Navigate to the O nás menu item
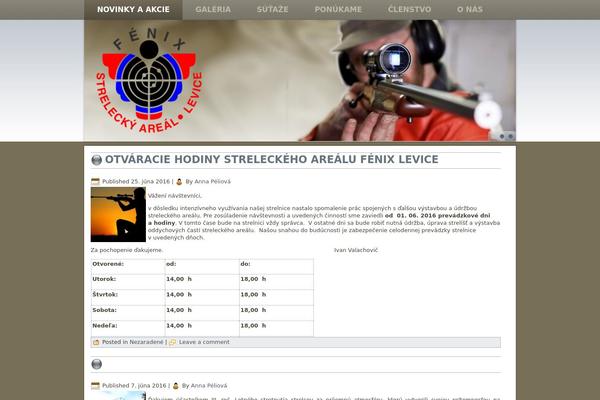The image size is (600, 400). (470, 10)
